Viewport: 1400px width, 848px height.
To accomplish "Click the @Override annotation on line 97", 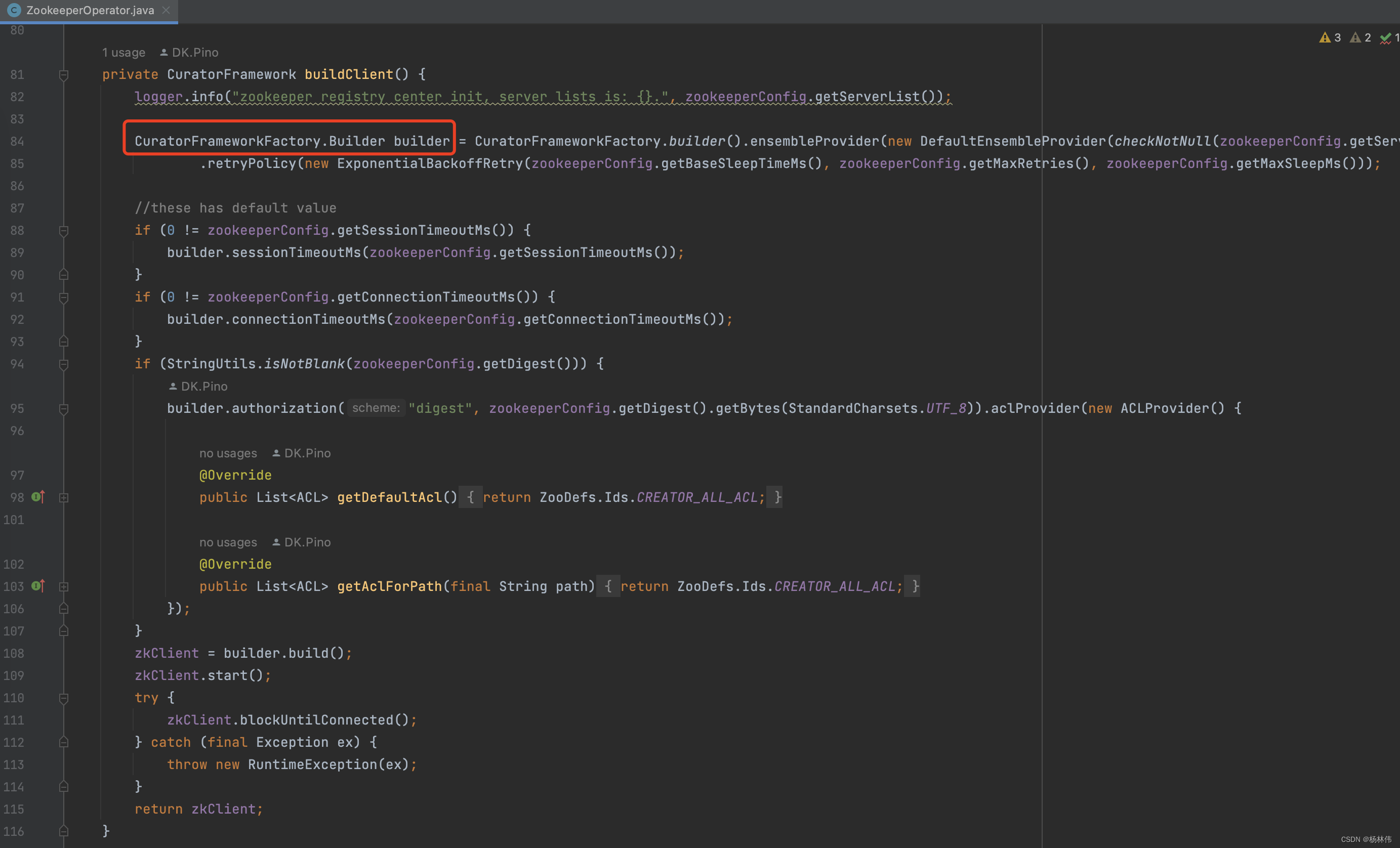I will [x=235, y=475].
